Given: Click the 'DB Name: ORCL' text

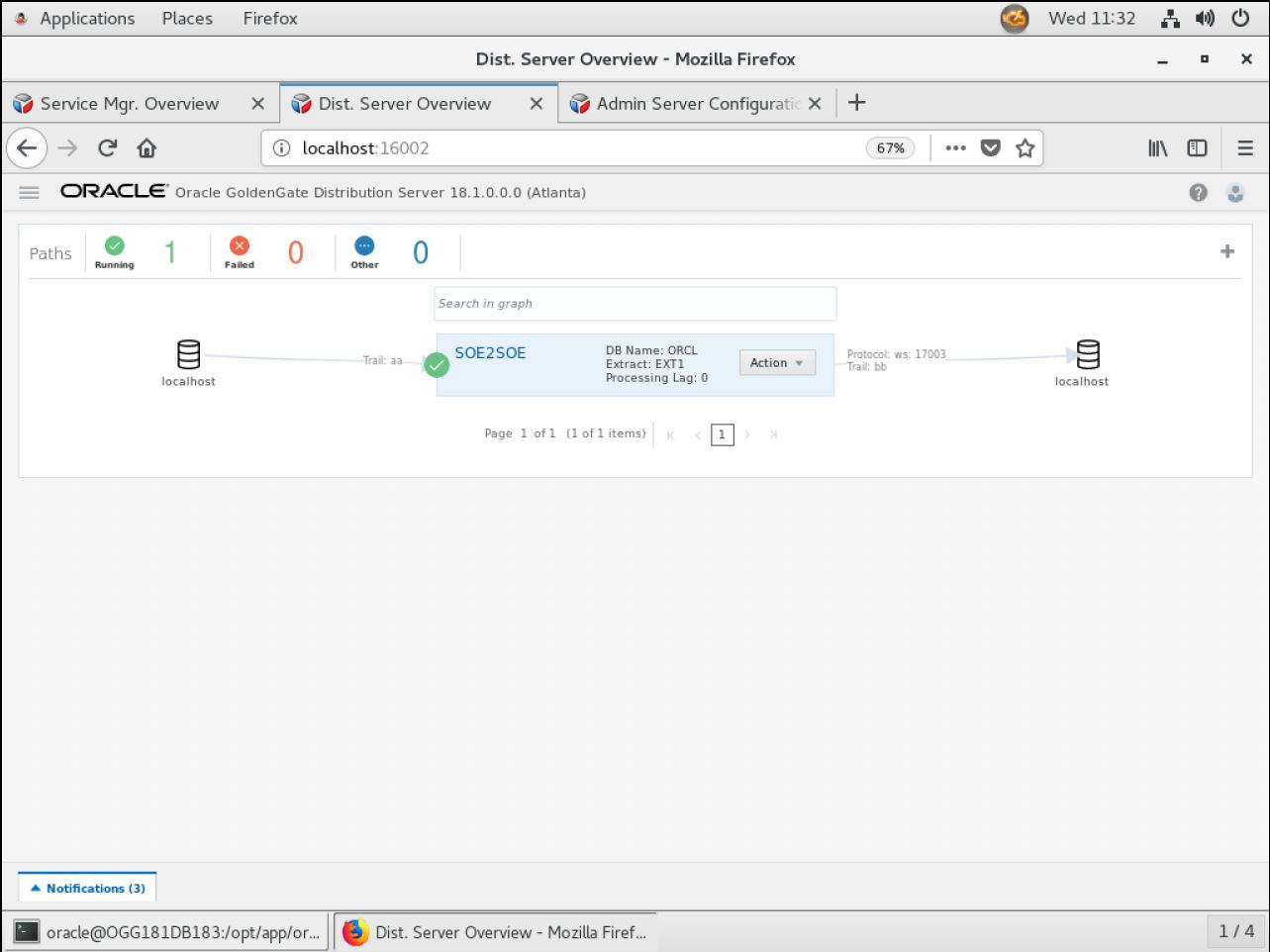Looking at the screenshot, I should coord(651,350).
